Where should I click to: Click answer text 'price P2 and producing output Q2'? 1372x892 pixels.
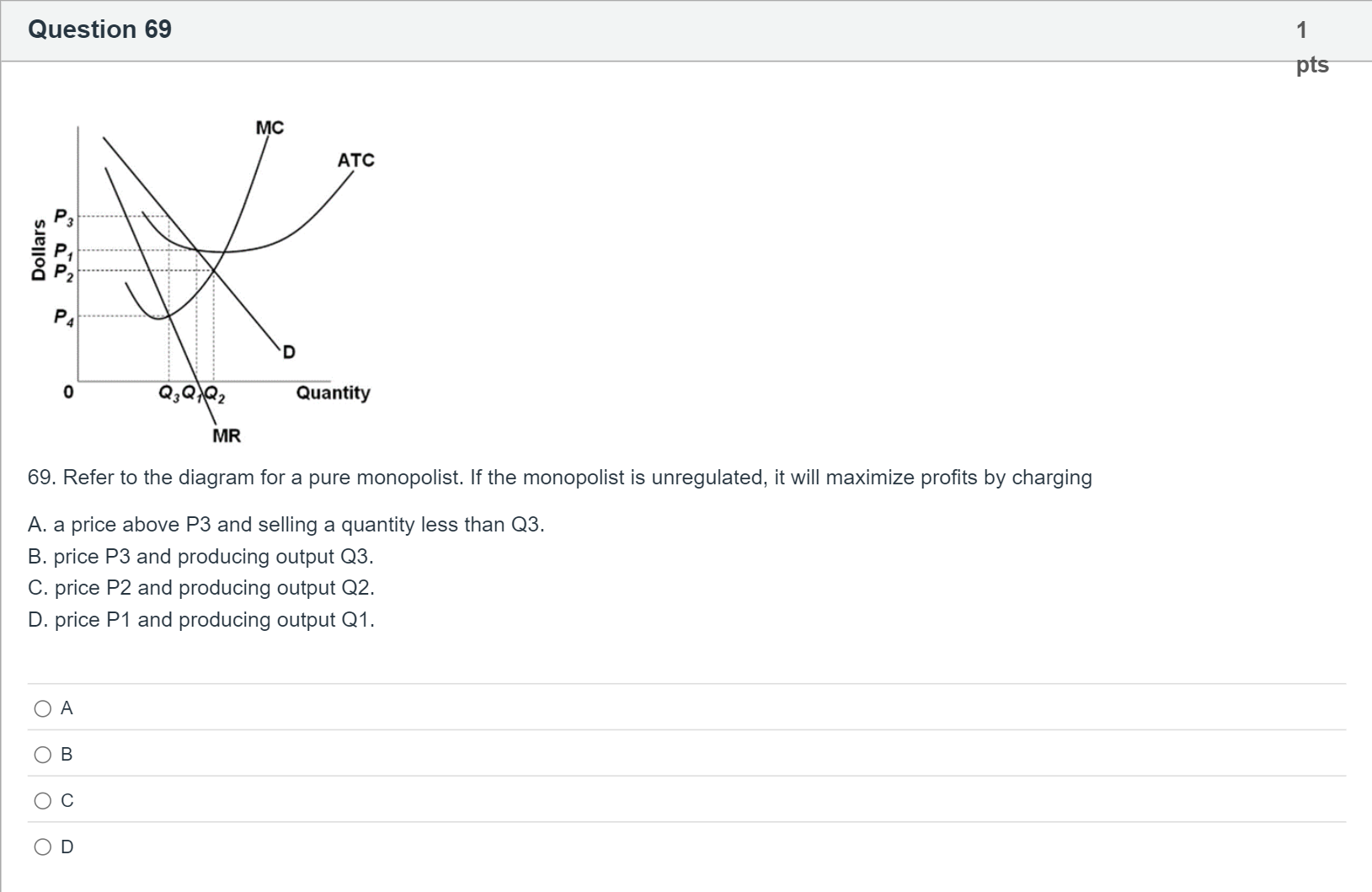214,588
